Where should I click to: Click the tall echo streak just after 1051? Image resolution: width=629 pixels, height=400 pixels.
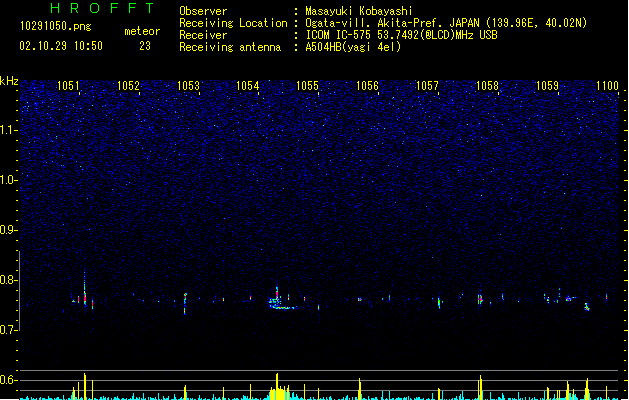point(85,287)
